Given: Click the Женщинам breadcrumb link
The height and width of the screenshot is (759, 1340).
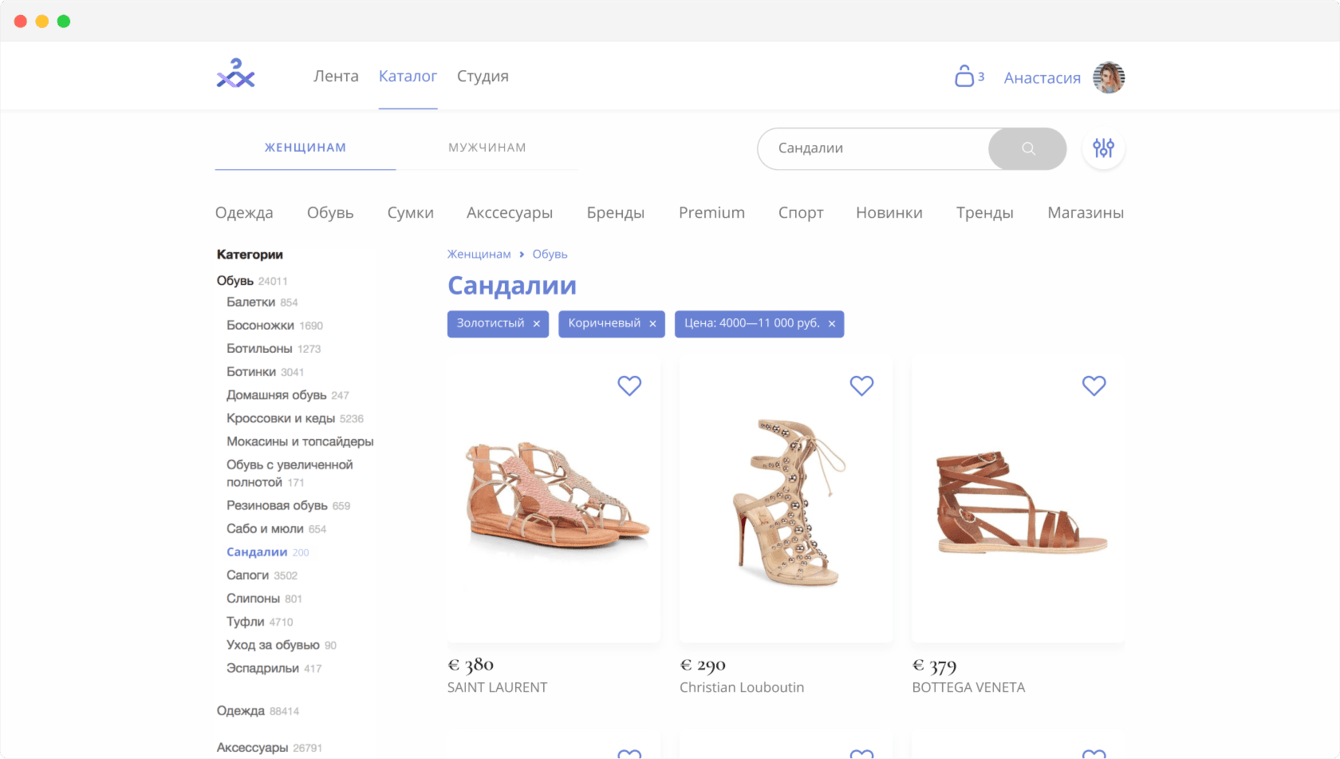Looking at the screenshot, I should click(x=479, y=254).
